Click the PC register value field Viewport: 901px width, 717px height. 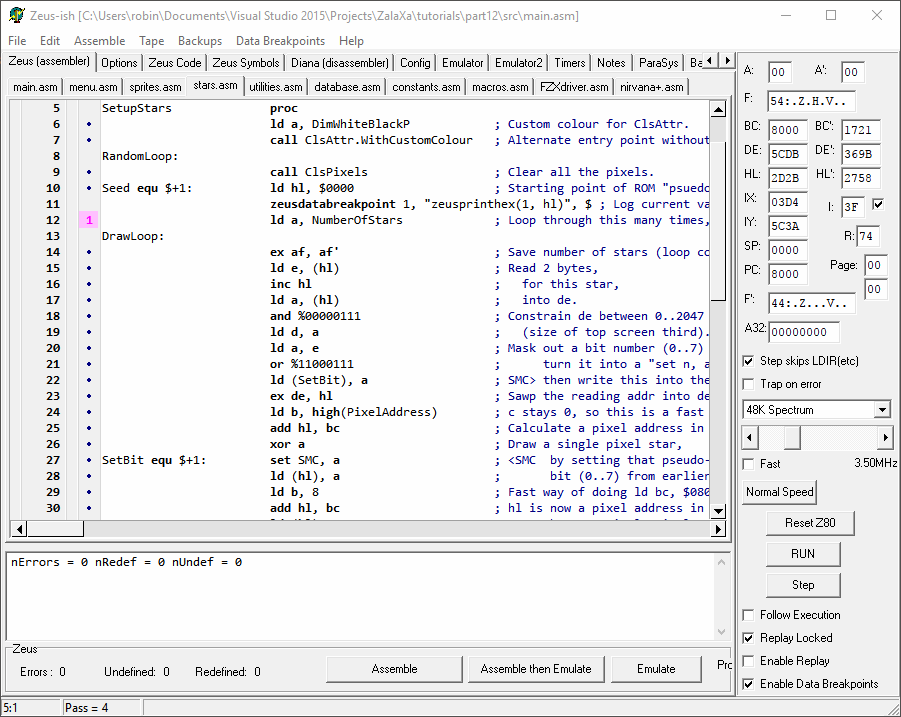(x=789, y=274)
